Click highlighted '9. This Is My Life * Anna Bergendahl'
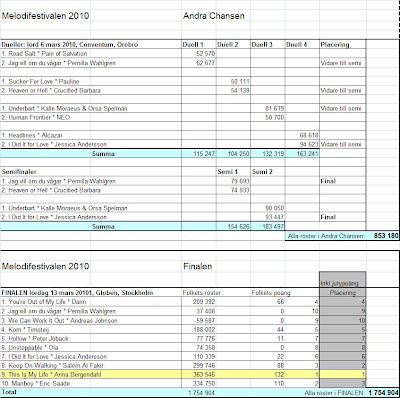 tap(51, 374)
